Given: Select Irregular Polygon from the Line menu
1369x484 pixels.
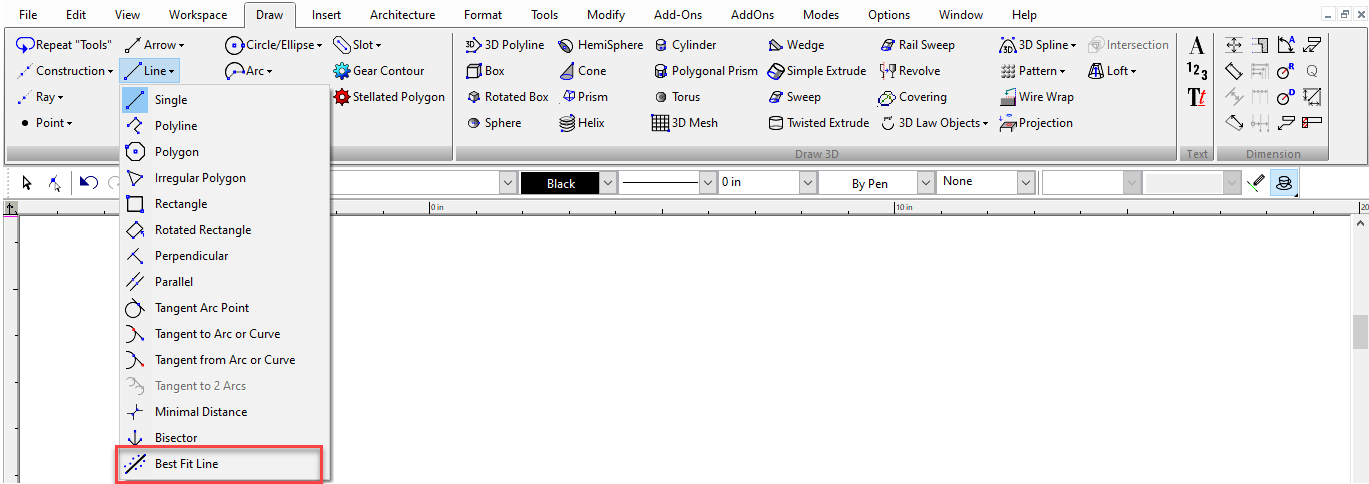Looking at the screenshot, I should pyautogui.click(x=224, y=178).
